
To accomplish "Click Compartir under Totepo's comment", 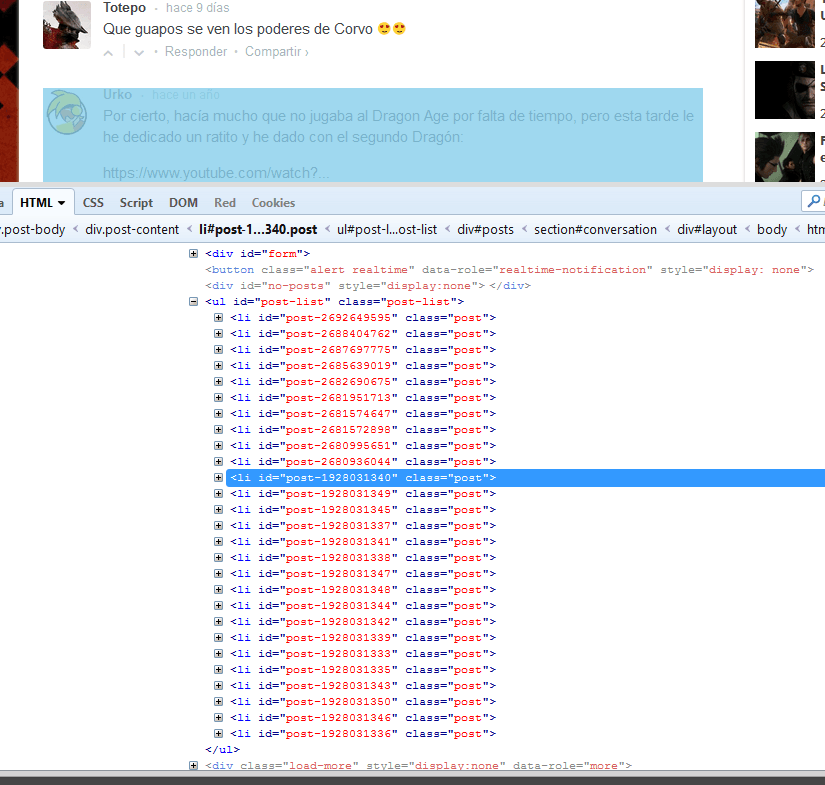I will (x=276, y=52).
